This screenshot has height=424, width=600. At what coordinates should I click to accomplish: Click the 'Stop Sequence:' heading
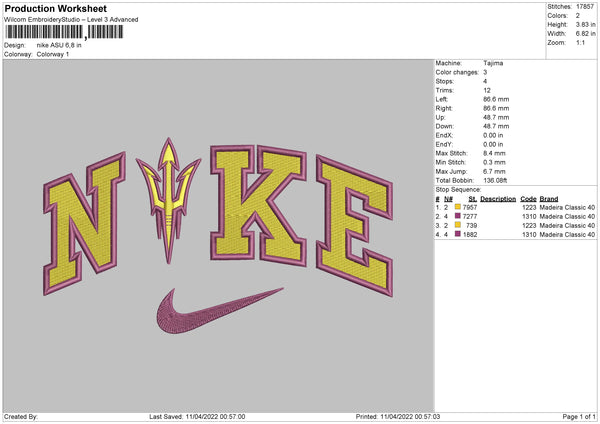click(x=458, y=190)
